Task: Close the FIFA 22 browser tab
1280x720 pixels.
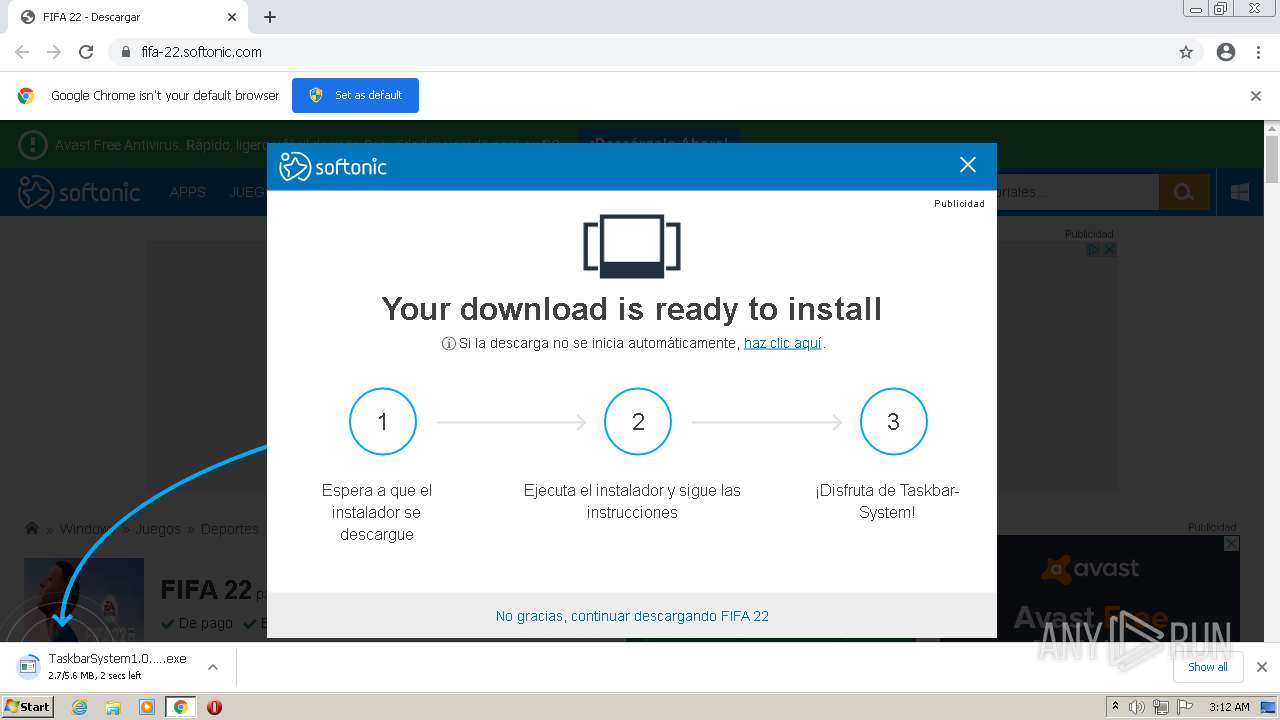Action: pos(232,17)
